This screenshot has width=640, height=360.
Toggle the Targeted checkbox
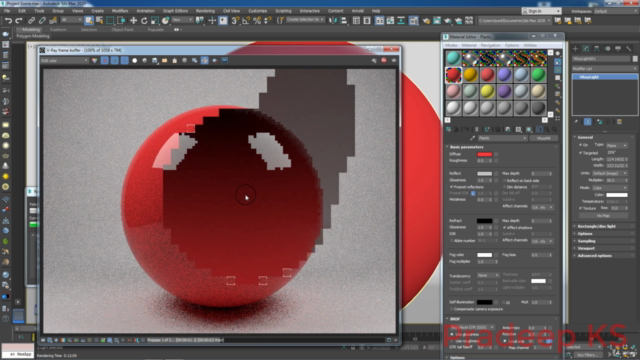pos(580,153)
